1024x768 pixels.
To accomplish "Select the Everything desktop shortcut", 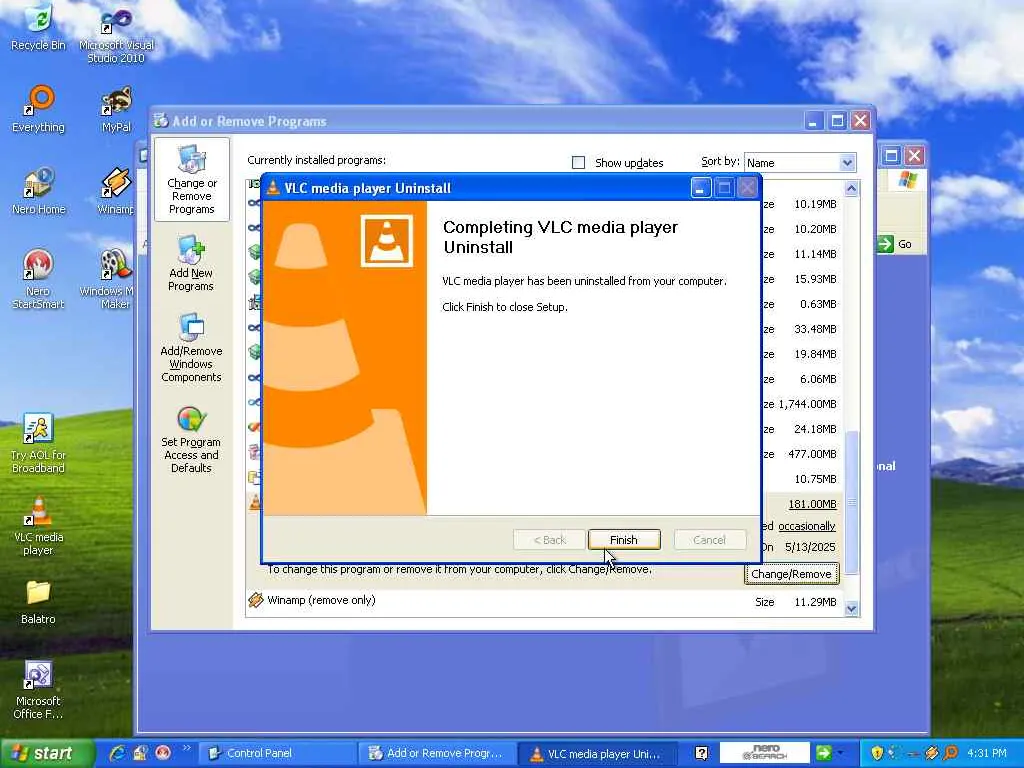I will click(x=39, y=109).
